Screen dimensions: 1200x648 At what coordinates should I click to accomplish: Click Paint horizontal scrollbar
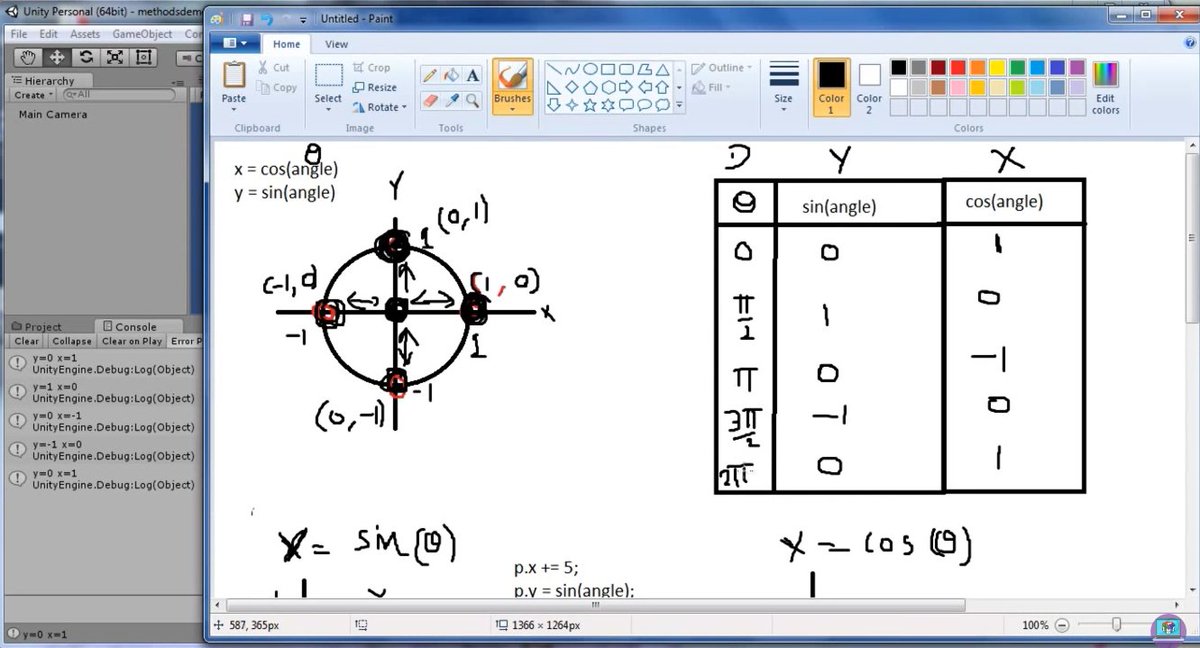tap(595, 605)
